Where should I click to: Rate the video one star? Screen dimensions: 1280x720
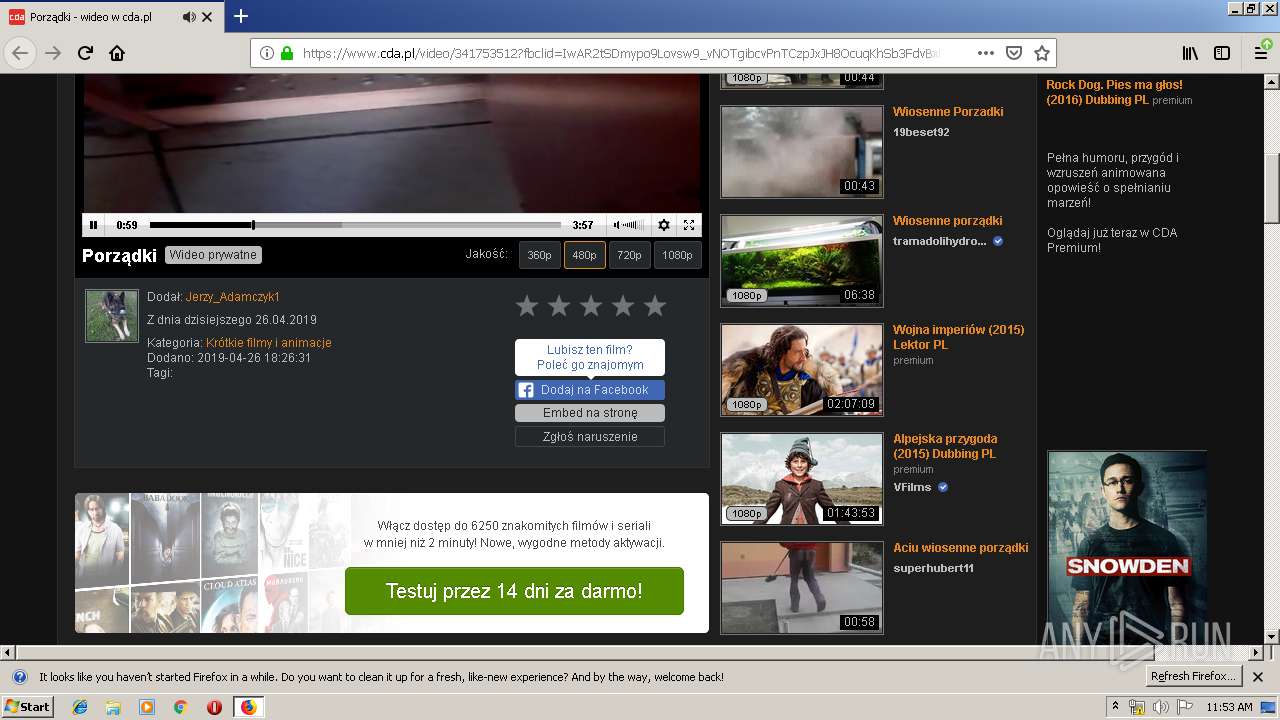527,306
